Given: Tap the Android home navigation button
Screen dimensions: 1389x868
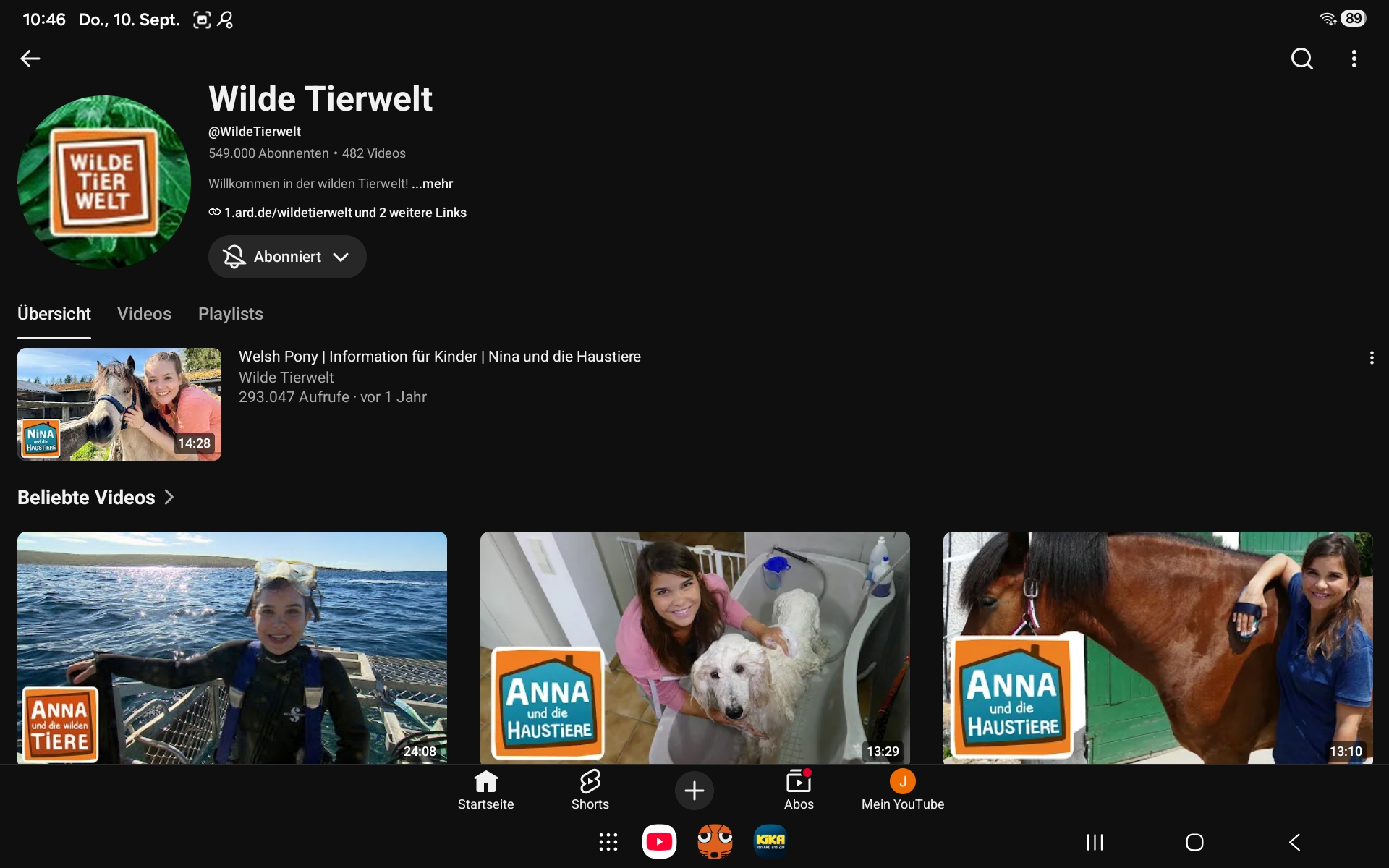Looking at the screenshot, I should [x=1194, y=842].
